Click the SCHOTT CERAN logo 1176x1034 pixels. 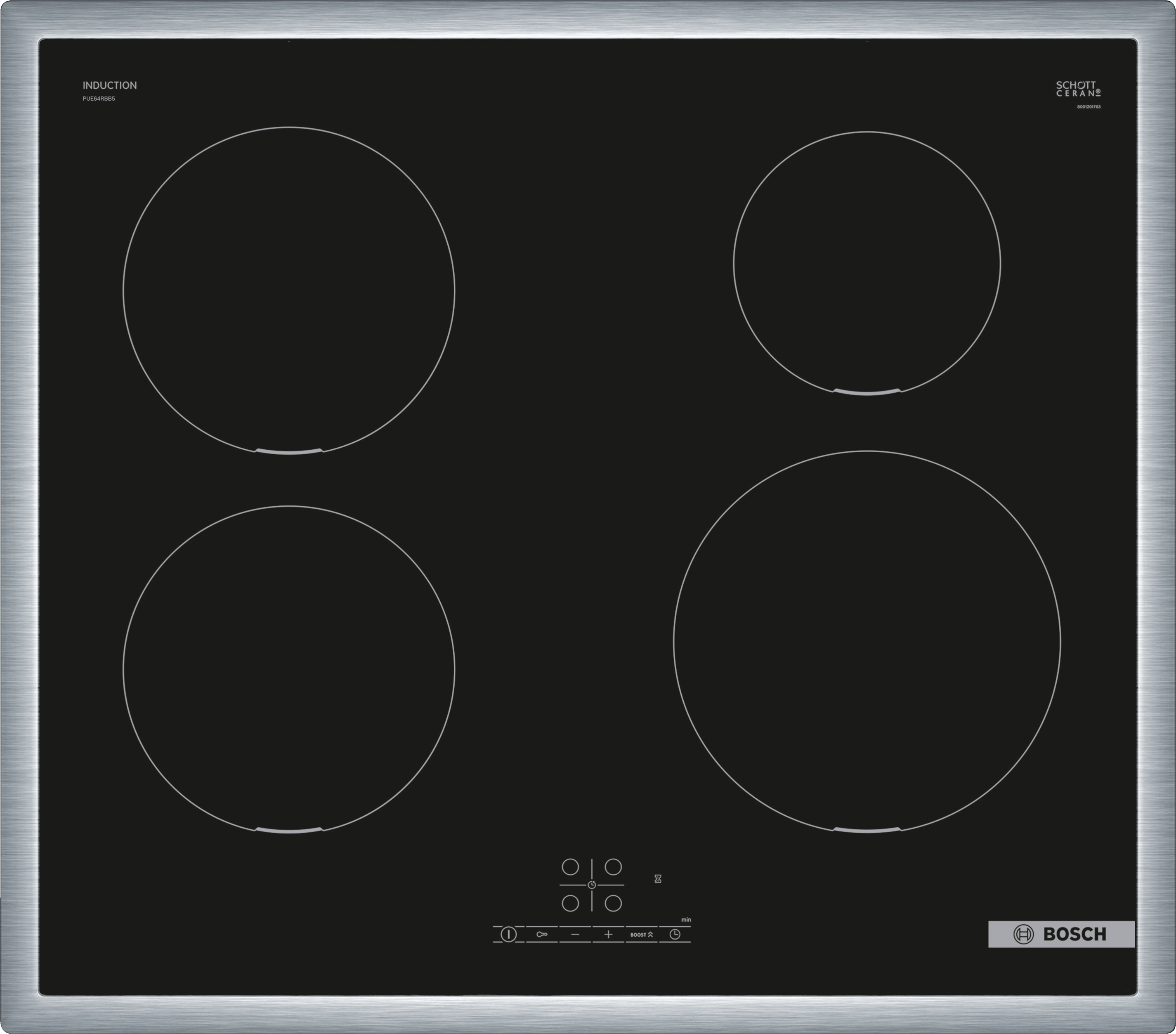[1078, 89]
